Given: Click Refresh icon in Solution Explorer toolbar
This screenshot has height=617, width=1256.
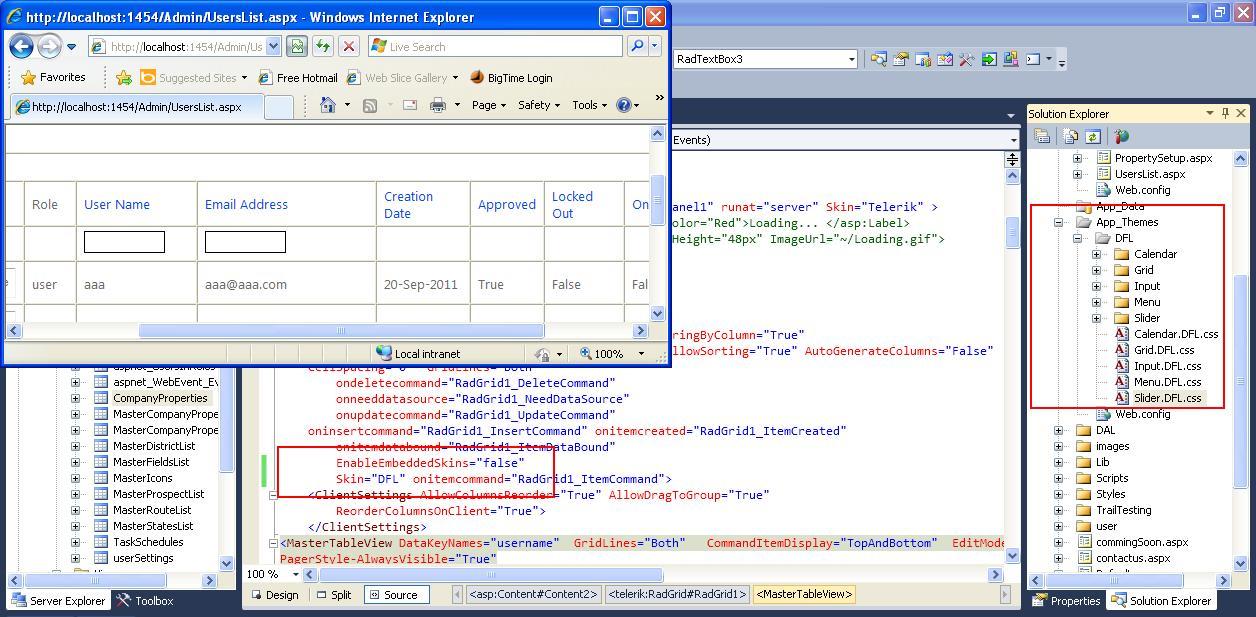Looking at the screenshot, I should coord(1093,137).
